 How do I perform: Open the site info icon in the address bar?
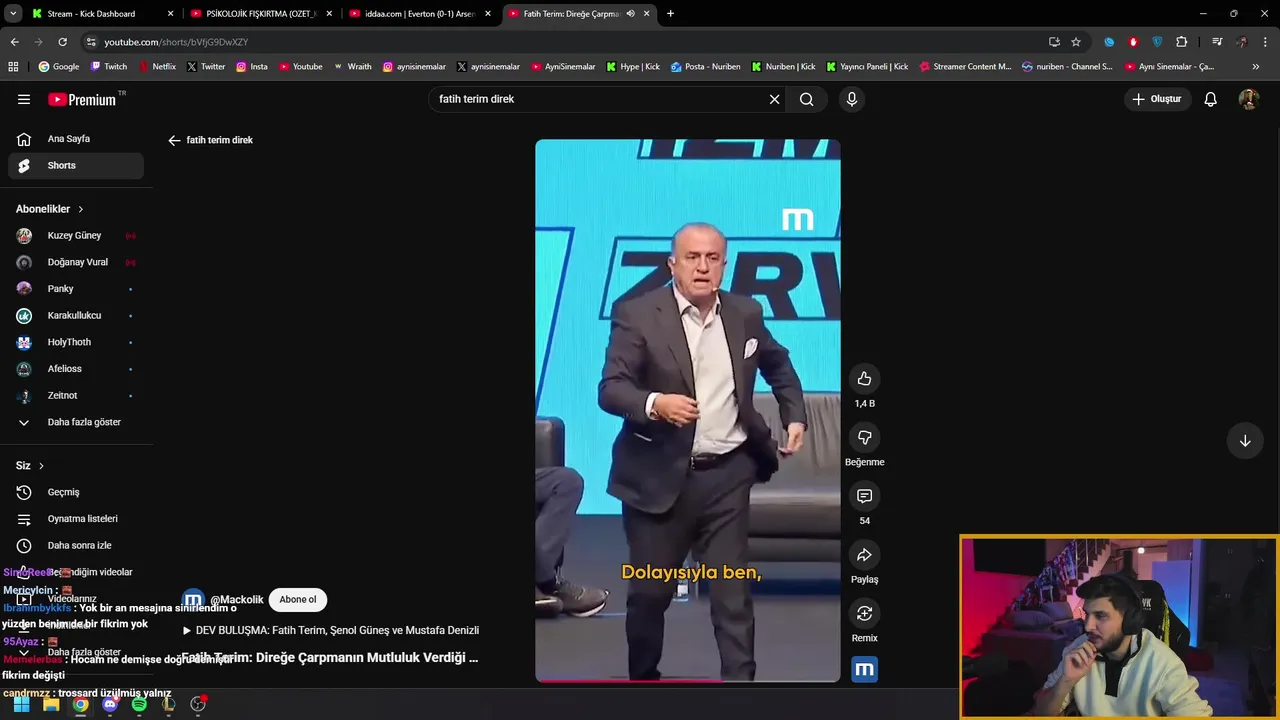click(x=91, y=42)
